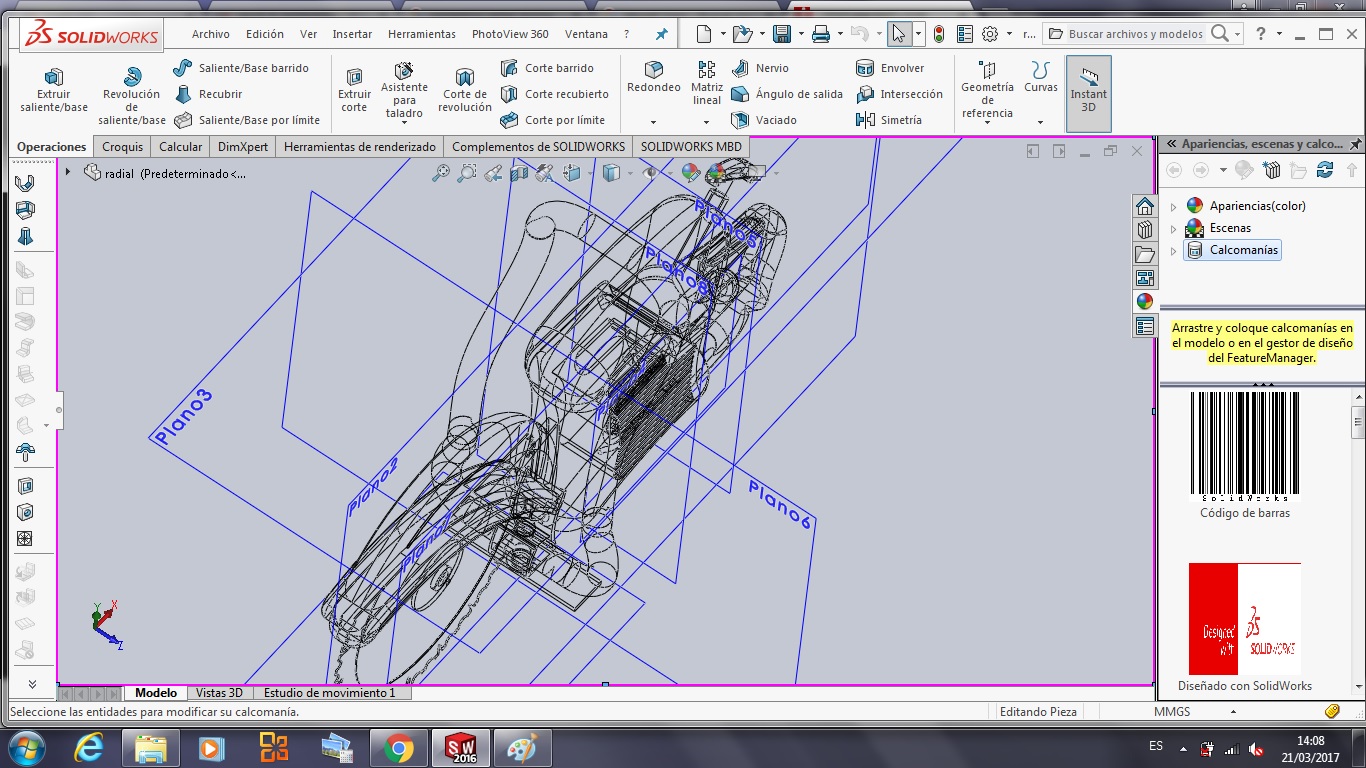This screenshot has width=1366, height=768.
Task: Select the Código de barras decal thumbnail
Action: (1245, 446)
